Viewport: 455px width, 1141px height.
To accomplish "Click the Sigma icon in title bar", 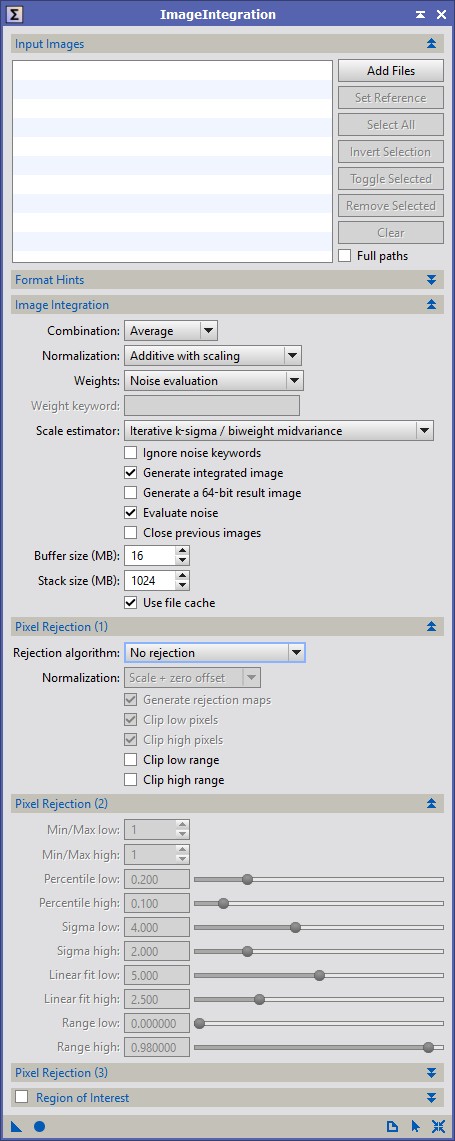I will click(x=16, y=14).
